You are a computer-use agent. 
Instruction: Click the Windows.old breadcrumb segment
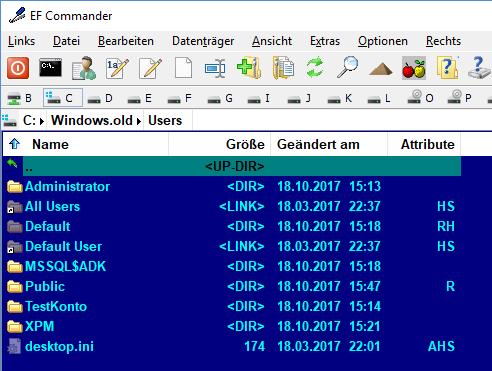[x=92, y=120]
